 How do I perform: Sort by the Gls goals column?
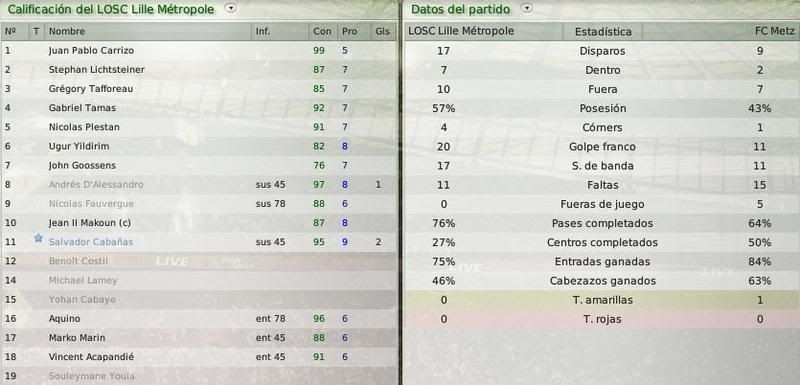click(x=382, y=32)
